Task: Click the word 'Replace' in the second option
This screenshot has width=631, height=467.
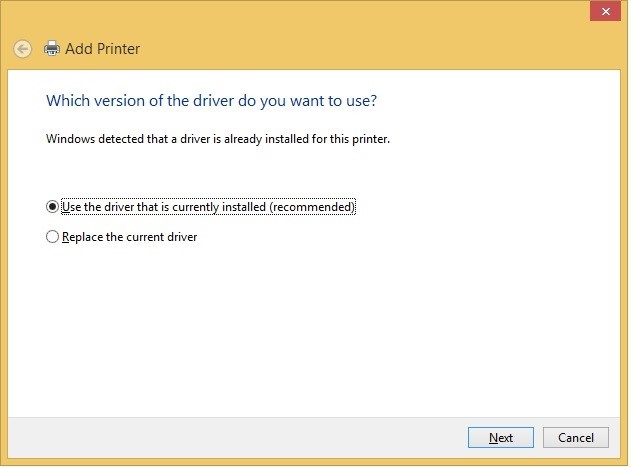Action: click(x=82, y=237)
